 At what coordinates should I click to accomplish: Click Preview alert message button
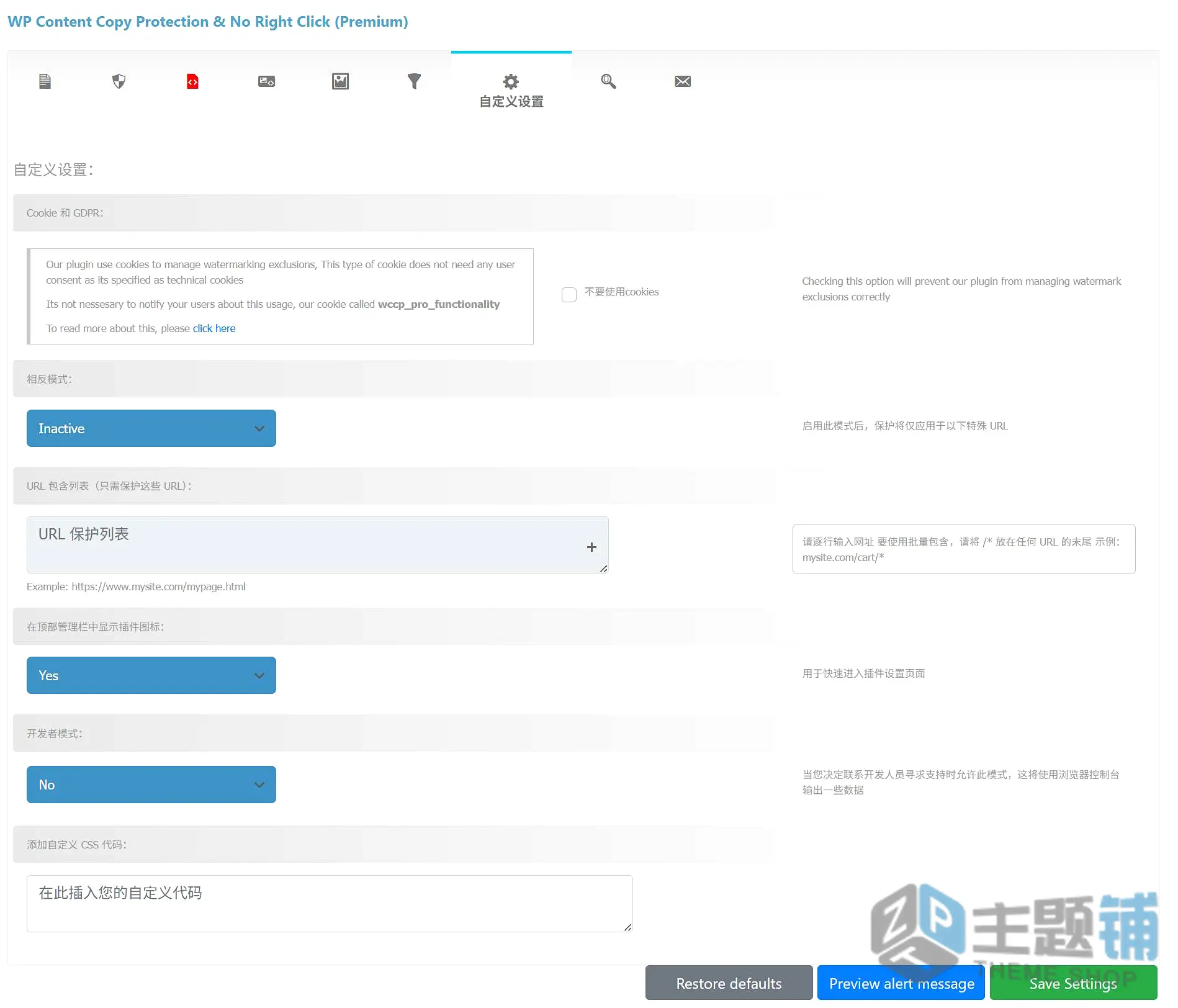(x=901, y=983)
